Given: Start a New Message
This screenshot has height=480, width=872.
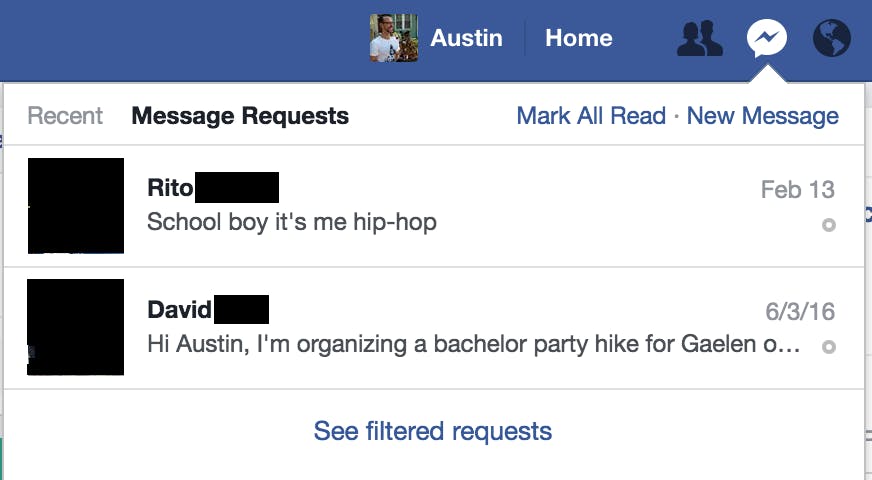Looking at the screenshot, I should point(763,116).
